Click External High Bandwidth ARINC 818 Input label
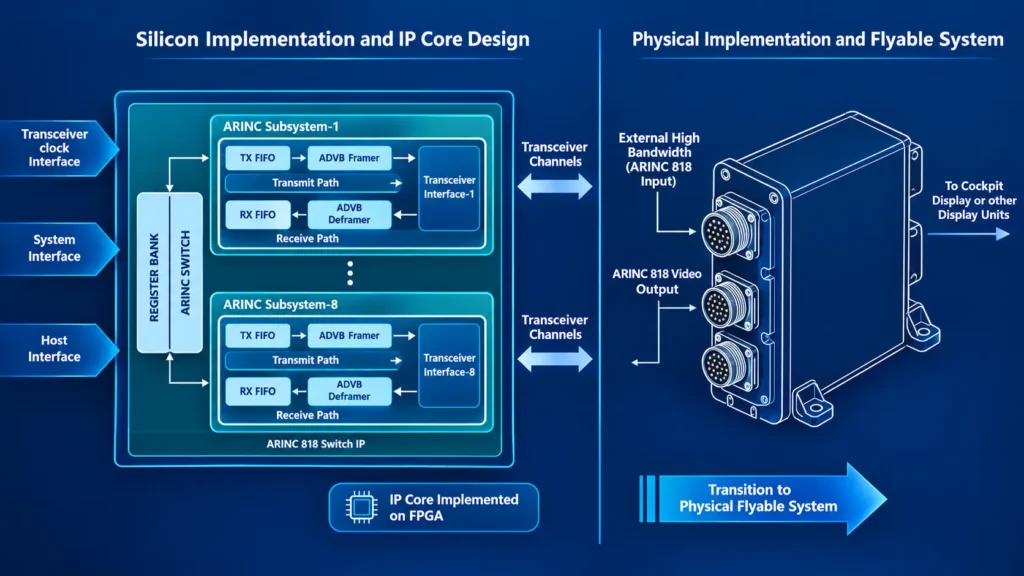Screen dimensions: 1024x576 point(658,159)
